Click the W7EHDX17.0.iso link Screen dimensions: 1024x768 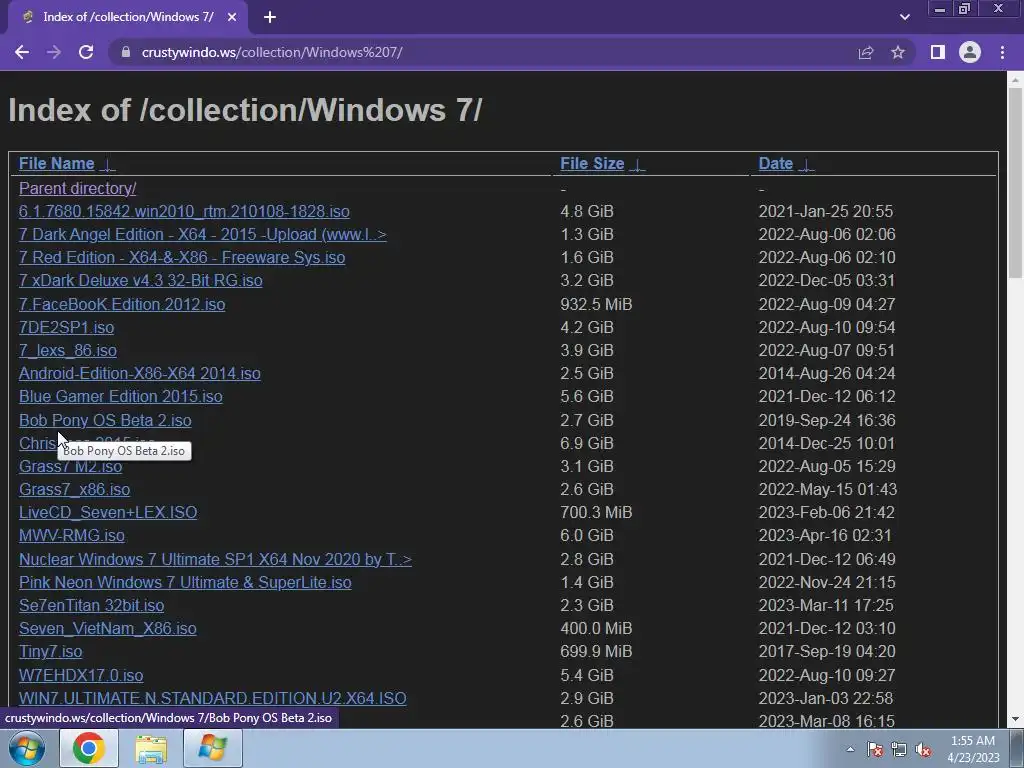(81, 675)
